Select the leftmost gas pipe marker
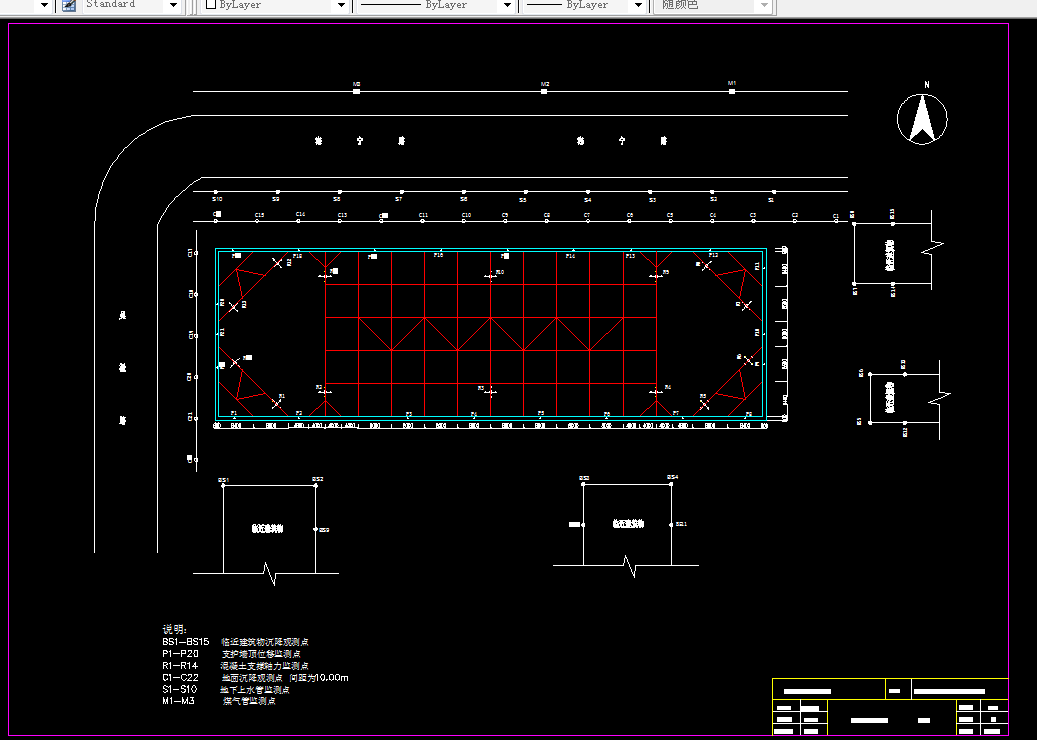 point(356,91)
